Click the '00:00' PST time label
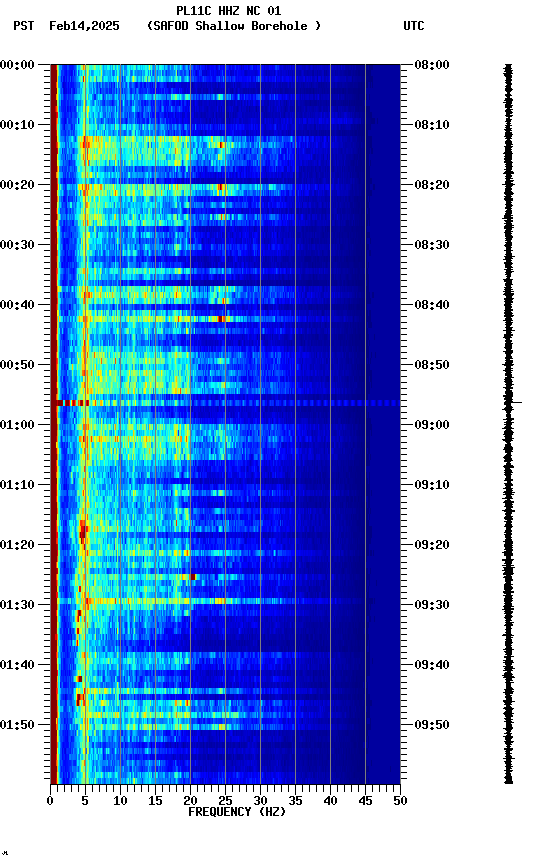Image resolution: width=552 pixels, height=864 pixels. point(17,65)
